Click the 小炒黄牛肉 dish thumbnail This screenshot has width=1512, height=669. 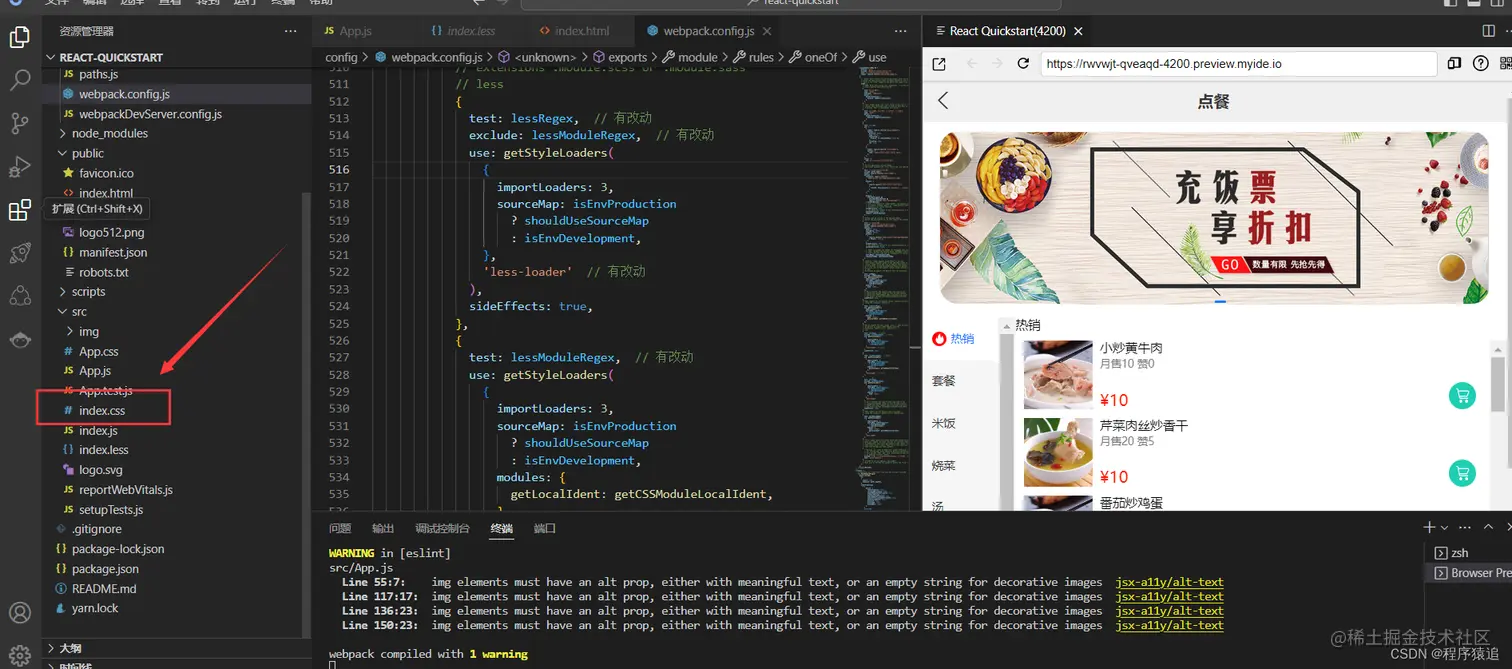click(1058, 375)
